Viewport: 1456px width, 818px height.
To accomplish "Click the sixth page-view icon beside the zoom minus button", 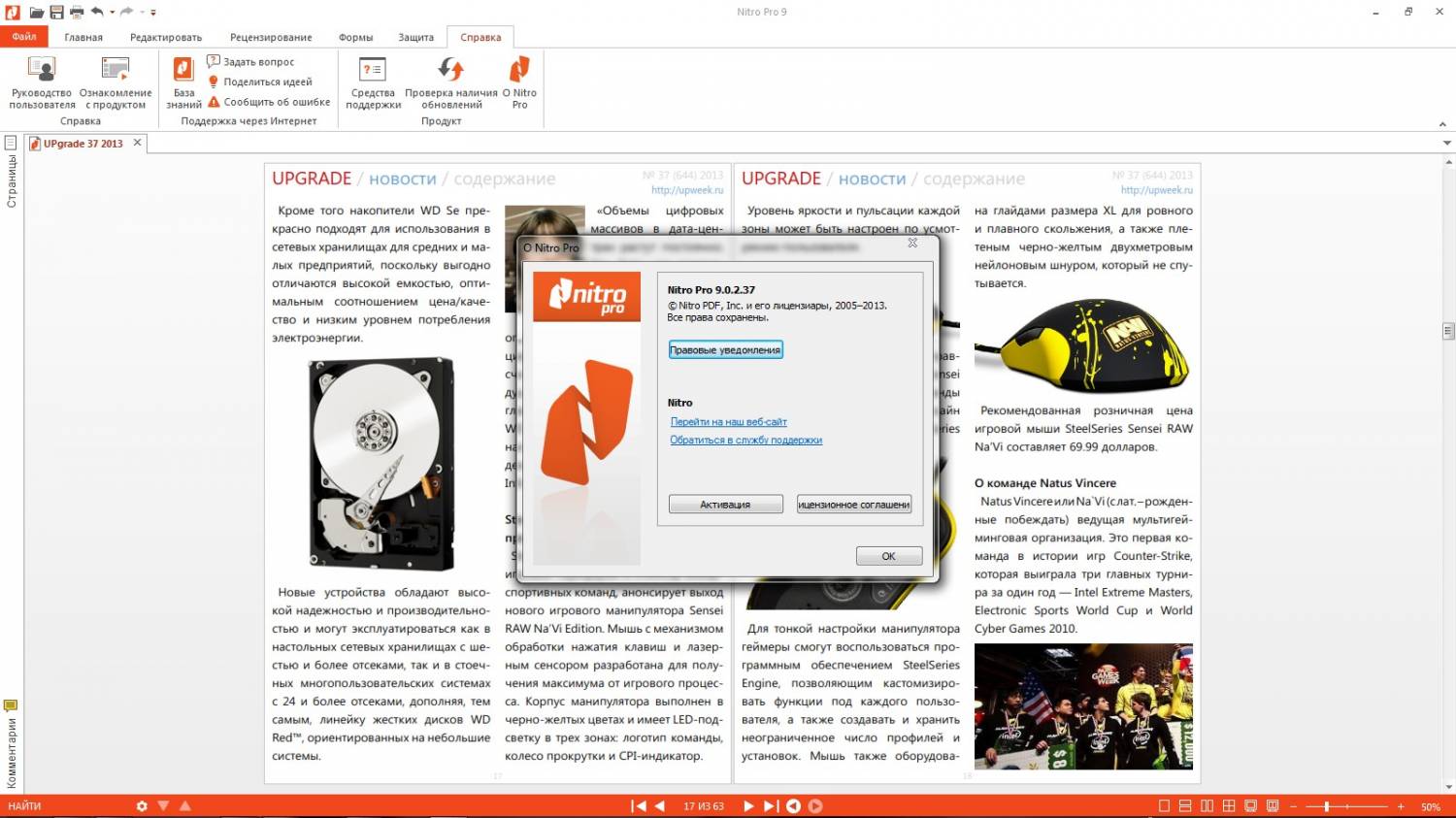I will (x=1273, y=806).
